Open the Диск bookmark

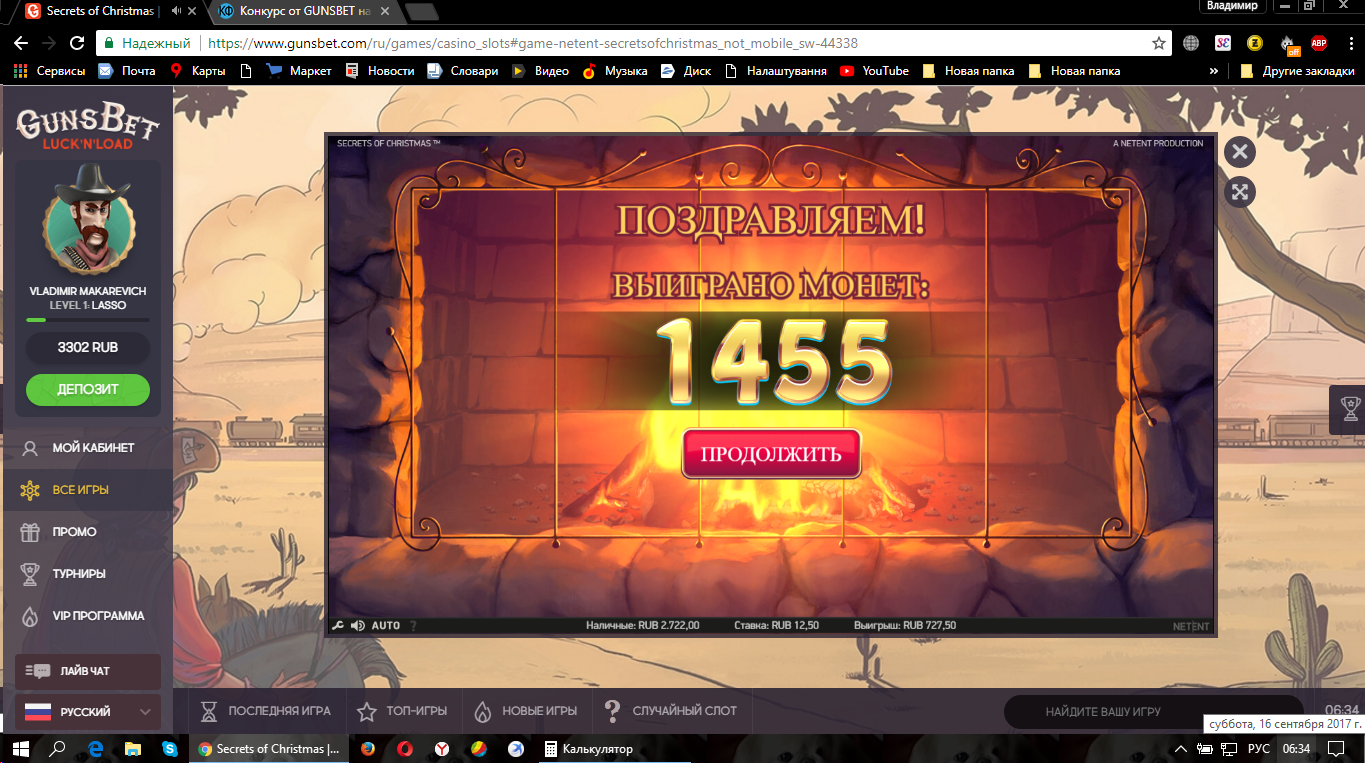(686, 71)
